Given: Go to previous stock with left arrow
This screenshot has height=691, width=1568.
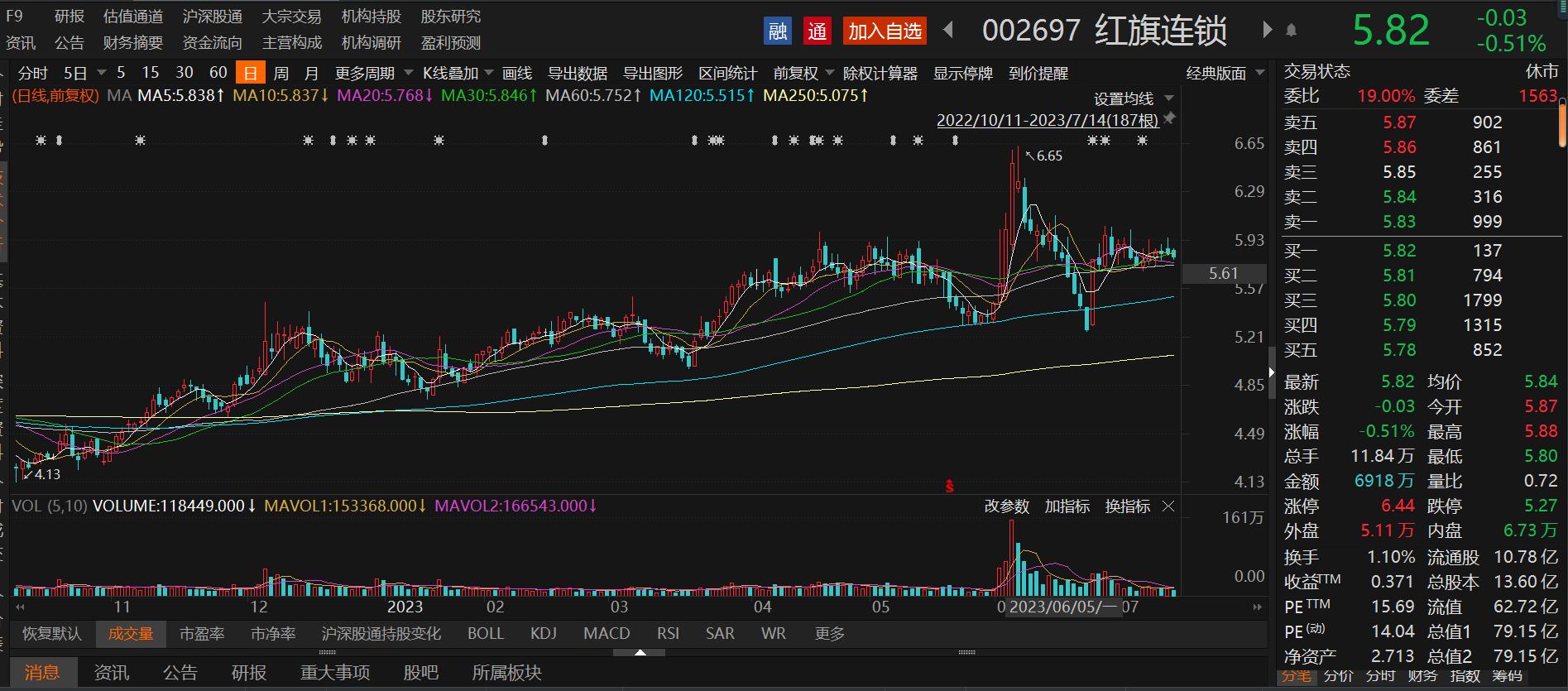Looking at the screenshot, I should coord(948,31).
